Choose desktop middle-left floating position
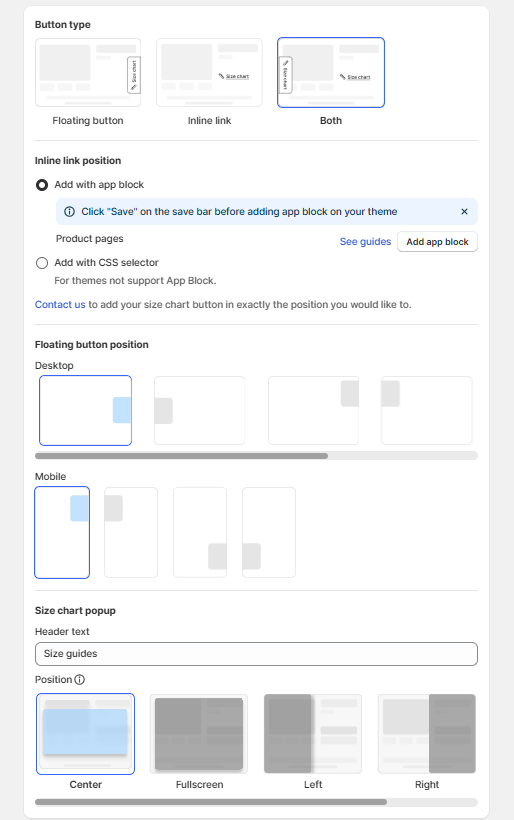 click(x=199, y=411)
